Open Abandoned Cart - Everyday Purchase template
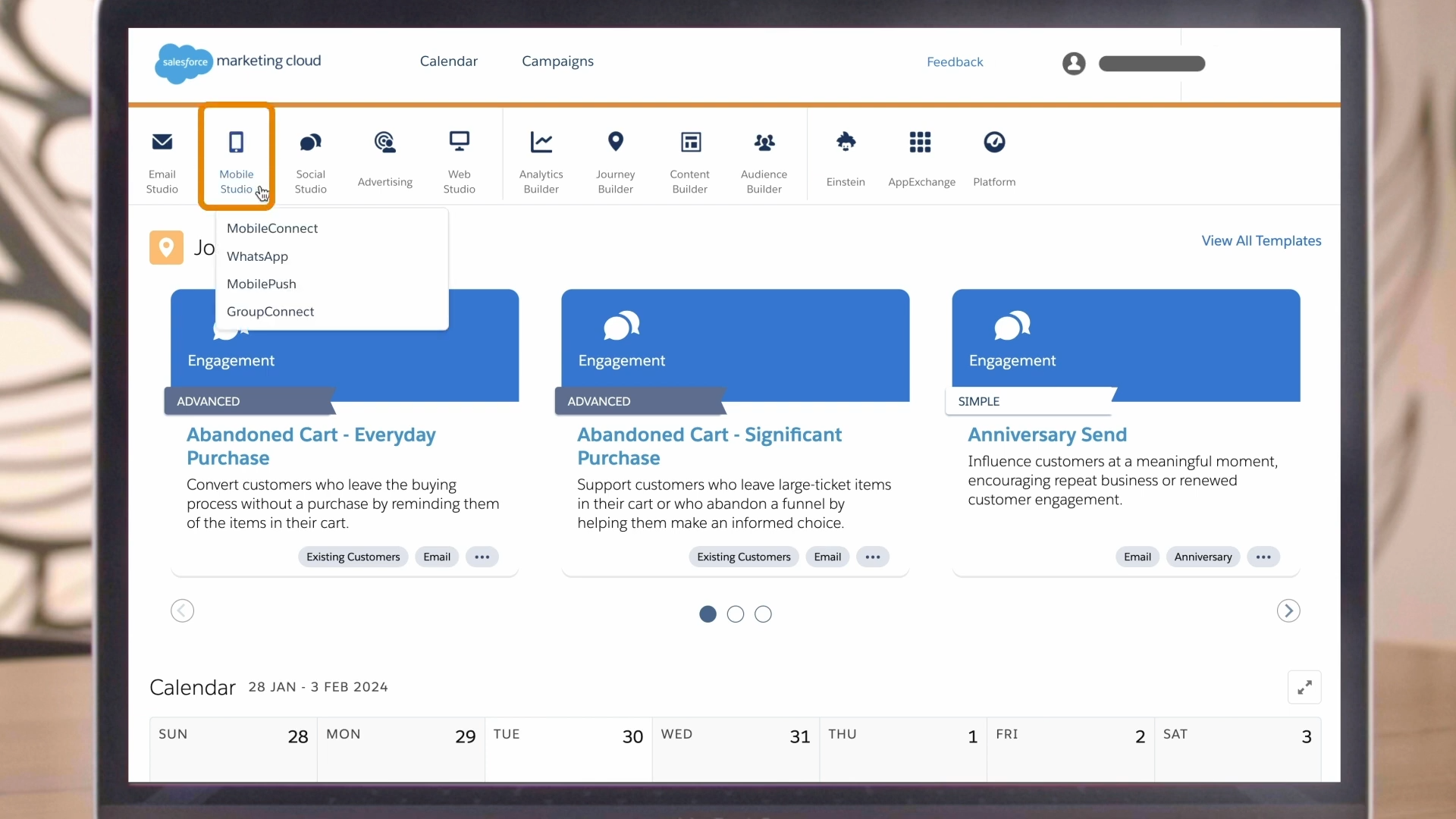 tap(311, 446)
